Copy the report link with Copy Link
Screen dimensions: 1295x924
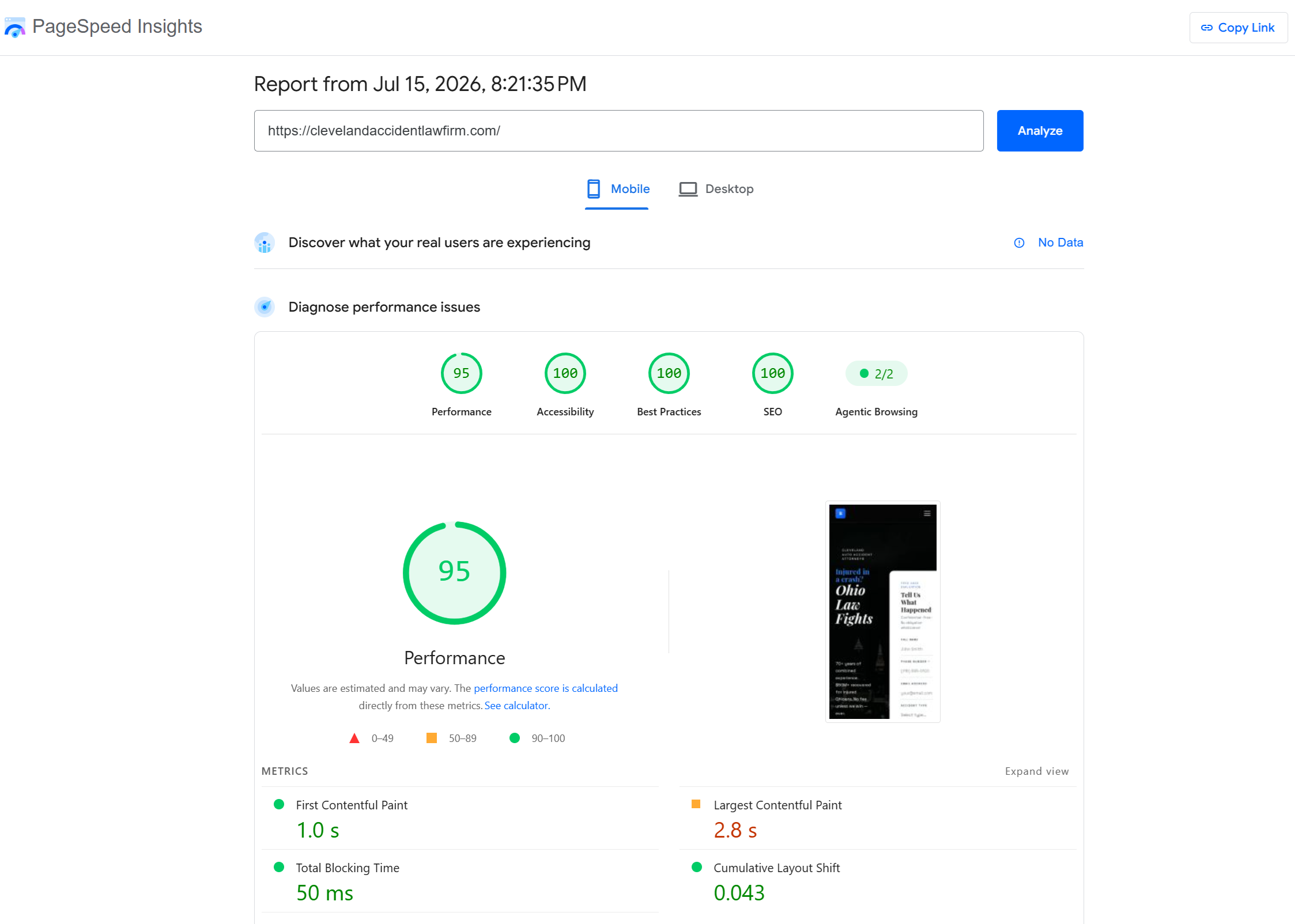(x=1238, y=28)
